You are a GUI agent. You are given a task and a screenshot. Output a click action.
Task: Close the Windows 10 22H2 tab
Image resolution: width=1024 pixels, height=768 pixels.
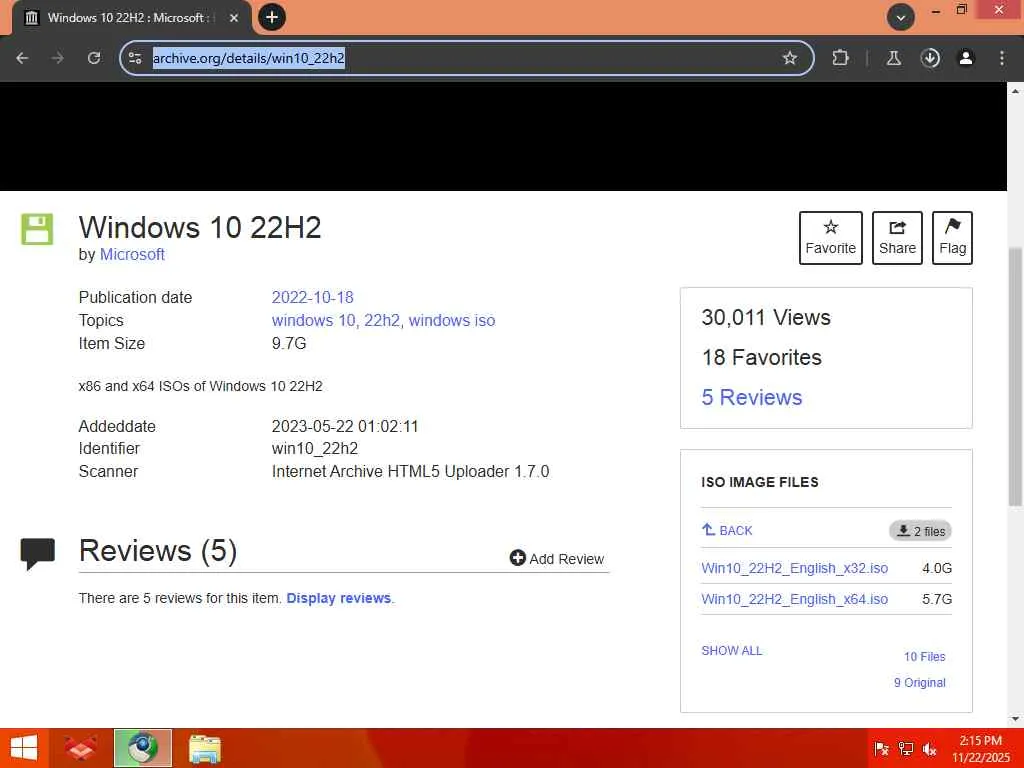coord(234,18)
